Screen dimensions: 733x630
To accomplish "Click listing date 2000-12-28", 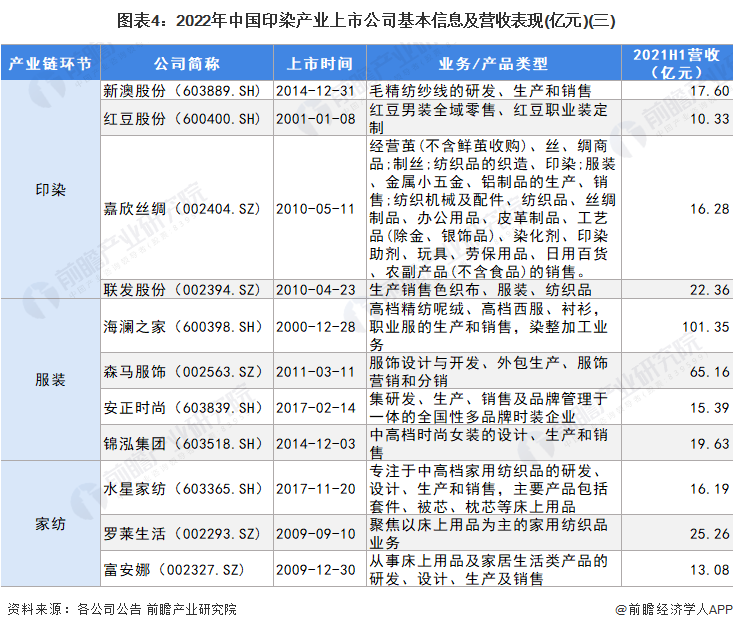I will [316, 327].
